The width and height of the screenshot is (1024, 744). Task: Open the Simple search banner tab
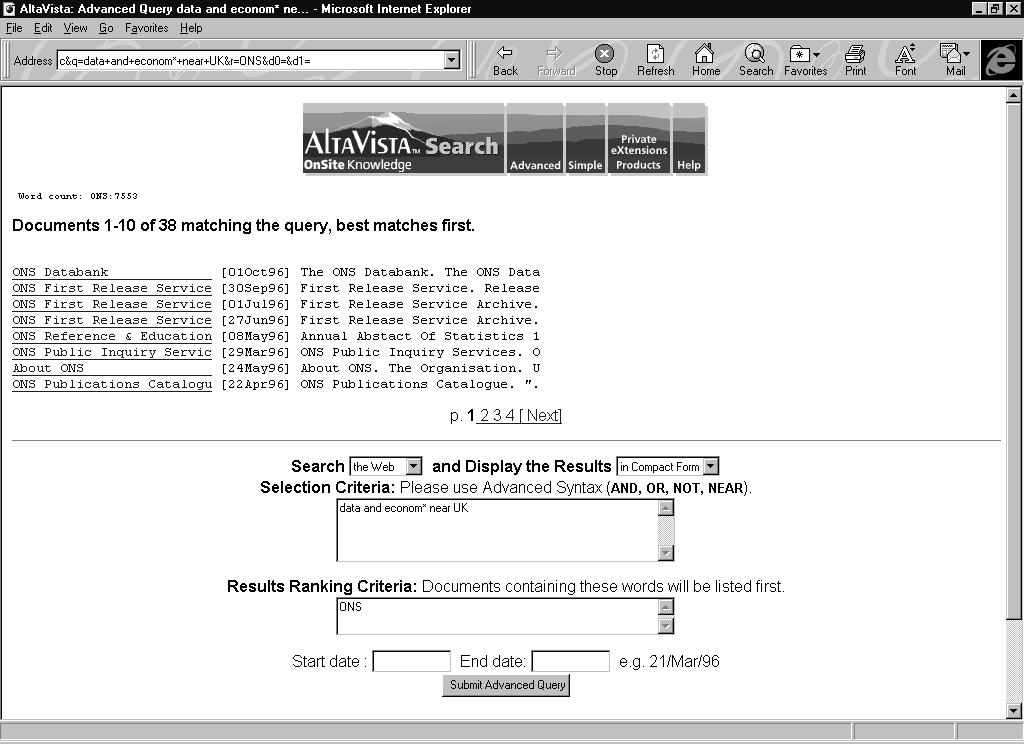tap(585, 138)
